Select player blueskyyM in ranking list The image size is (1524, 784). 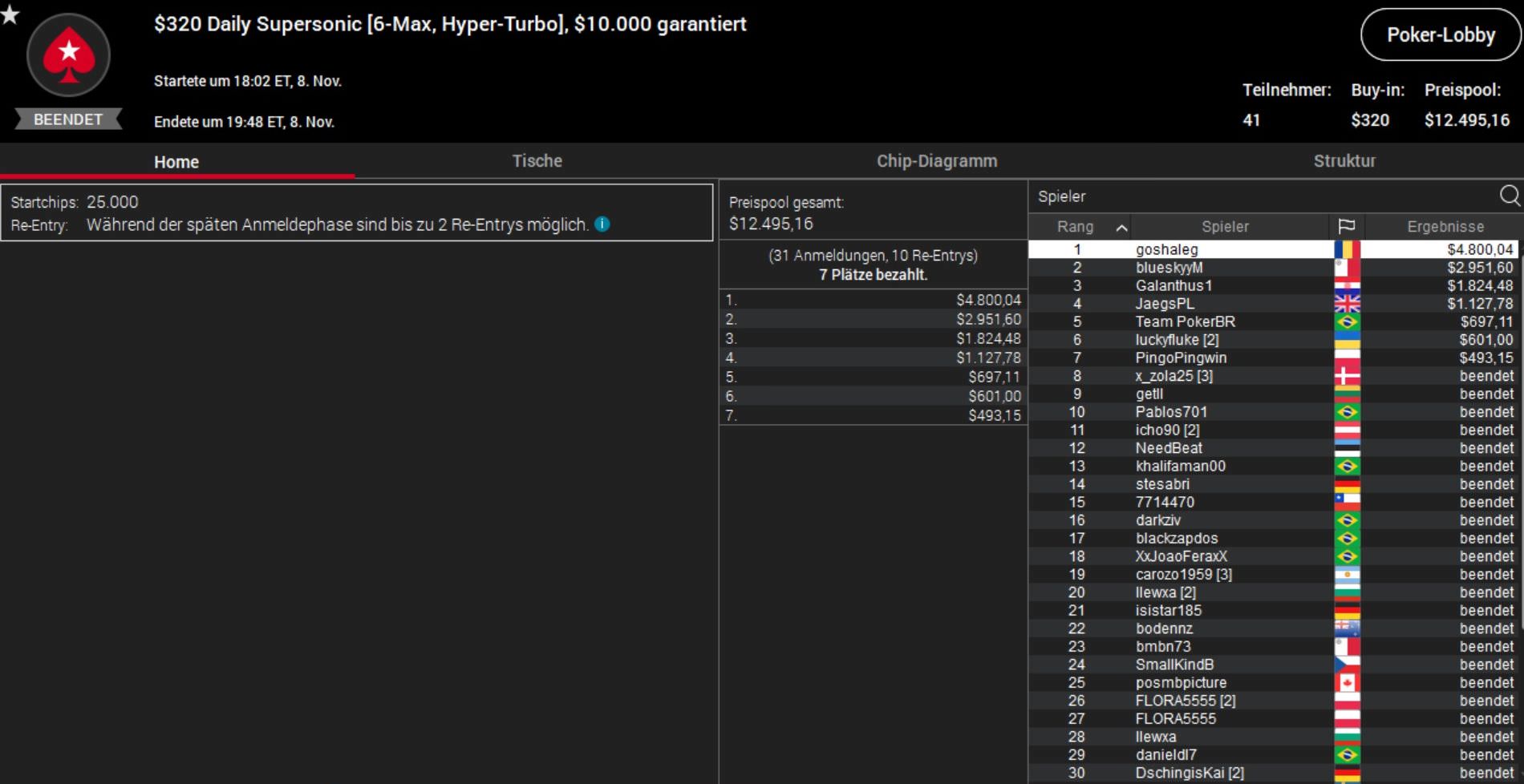(1169, 268)
